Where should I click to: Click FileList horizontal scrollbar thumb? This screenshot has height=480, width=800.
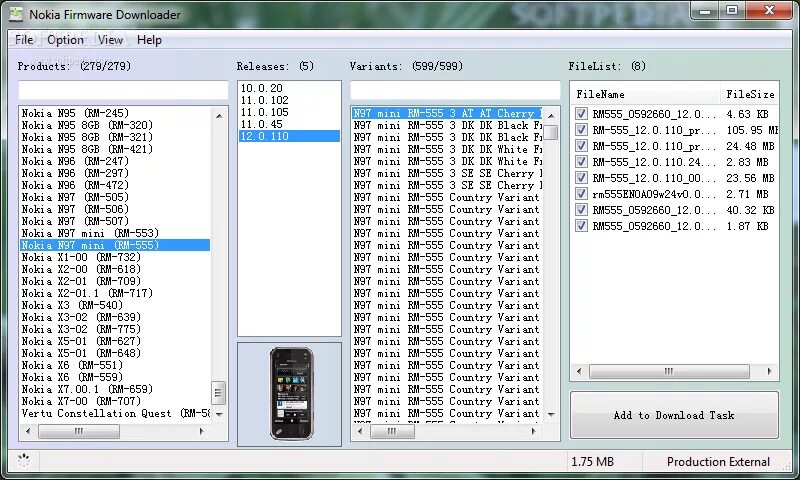tap(669, 371)
